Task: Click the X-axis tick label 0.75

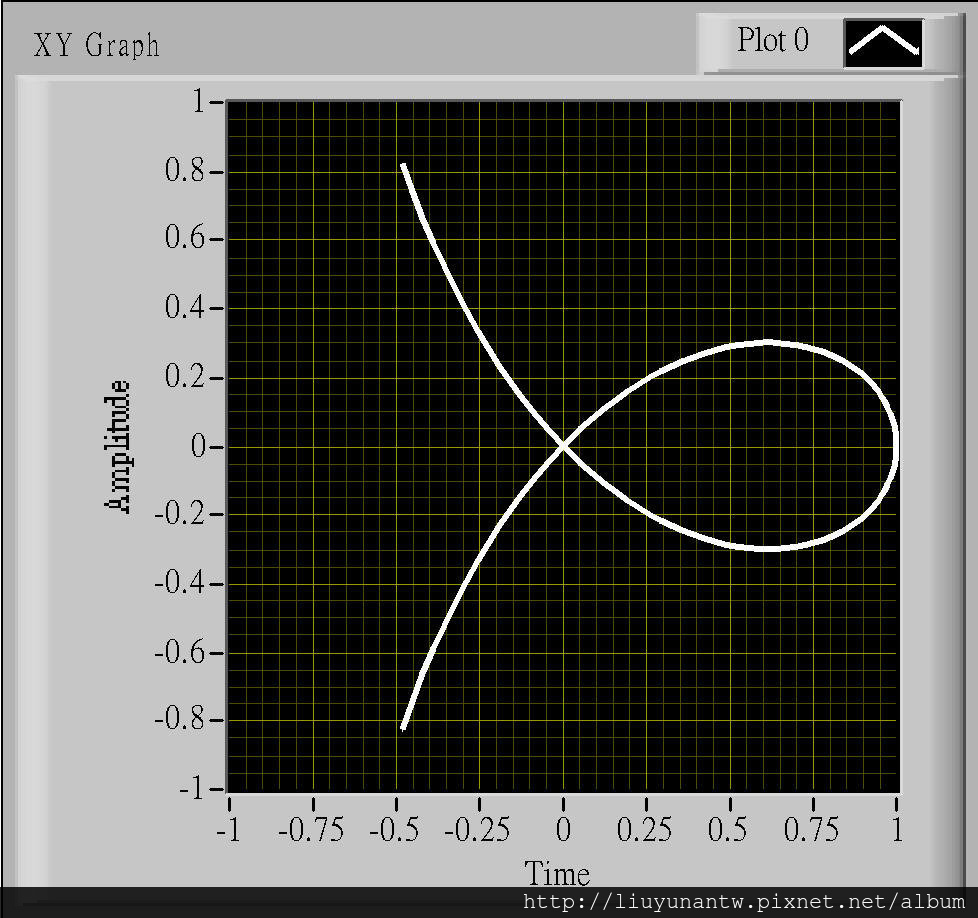Action: pyautogui.click(x=811, y=829)
